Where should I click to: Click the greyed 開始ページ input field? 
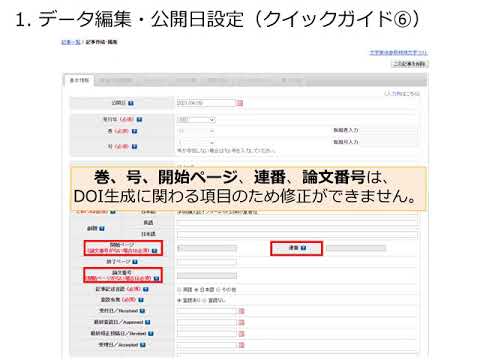pyautogui.click(x=207, y=248)
